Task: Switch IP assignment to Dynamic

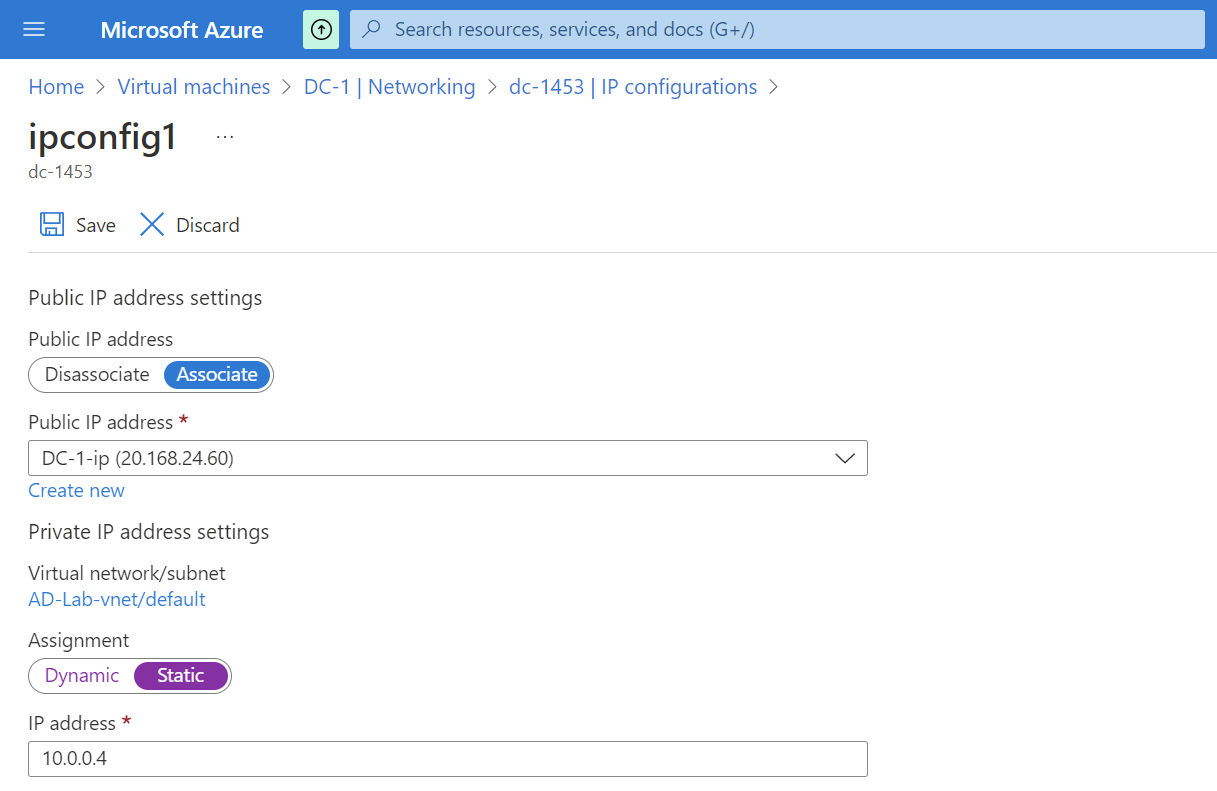Action: coord(84,675)
